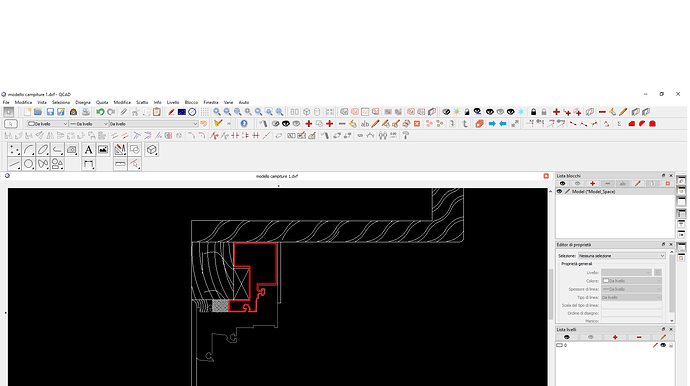Open the Blocco menu
The width and height of the screenshot is (690, 386).
click(x=191, y=102)
